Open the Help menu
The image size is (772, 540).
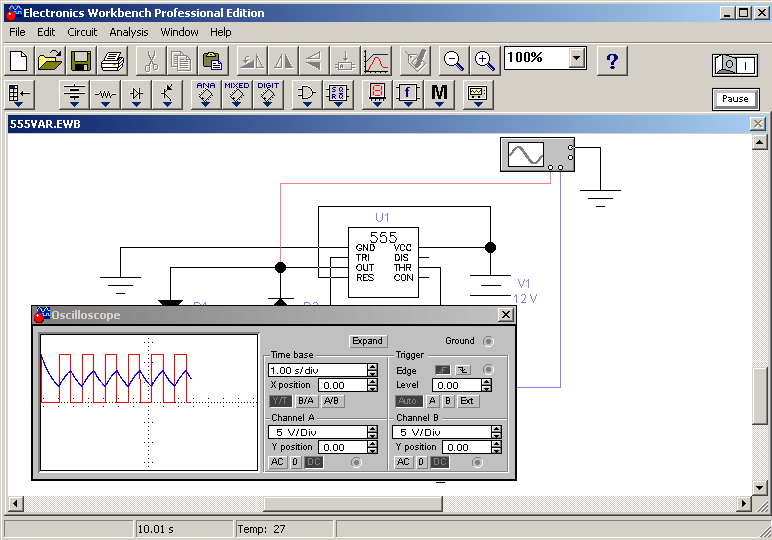click(x=221, y=32)
